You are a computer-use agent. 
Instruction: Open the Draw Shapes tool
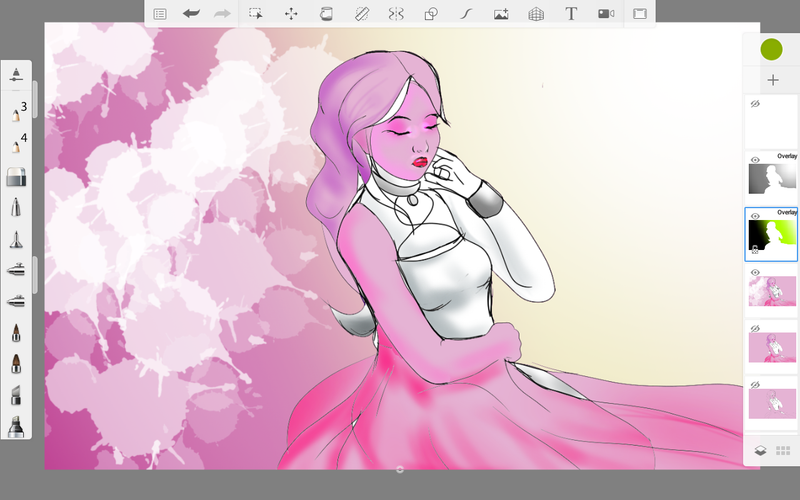(x=431, y=14)
